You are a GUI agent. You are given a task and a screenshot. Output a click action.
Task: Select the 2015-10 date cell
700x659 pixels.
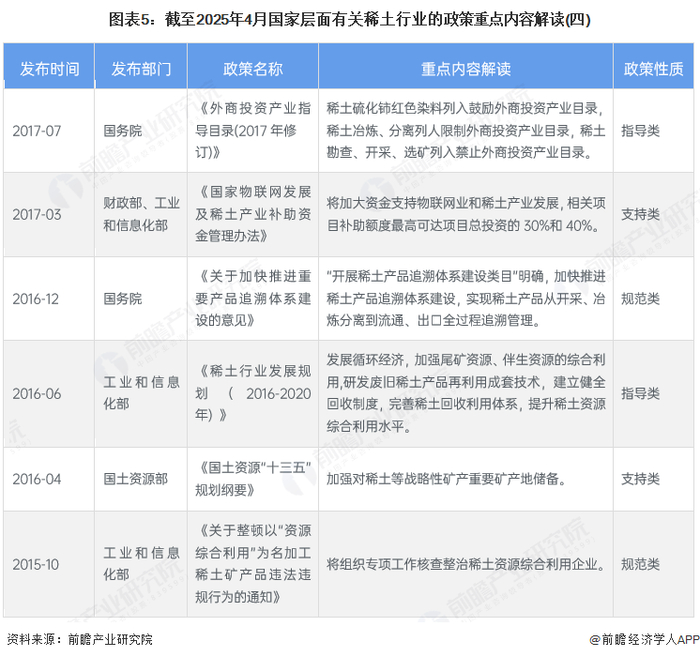[36, 564]
